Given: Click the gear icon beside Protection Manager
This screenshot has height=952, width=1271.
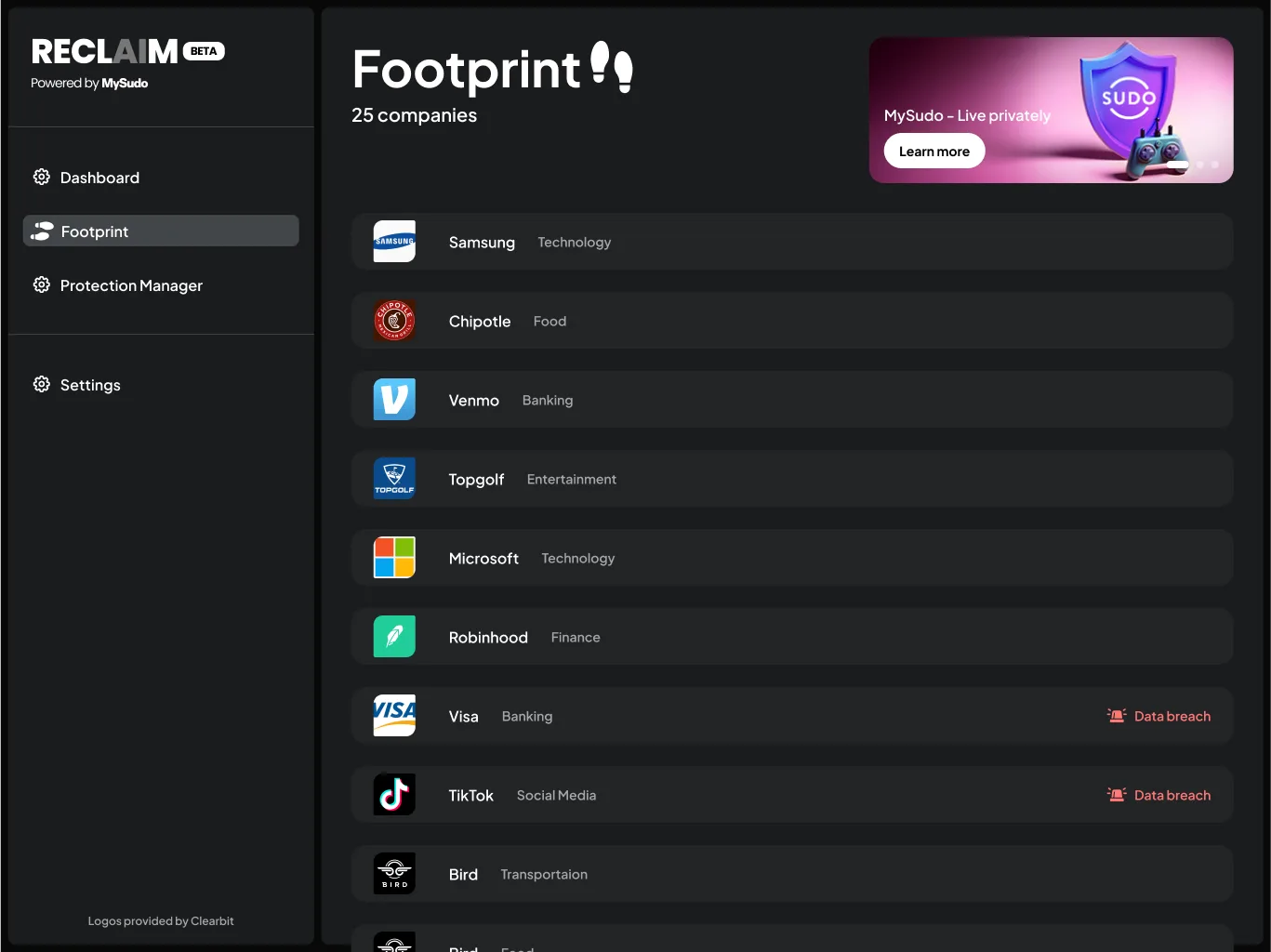Looking at the screenshot, I should [42, 284].
